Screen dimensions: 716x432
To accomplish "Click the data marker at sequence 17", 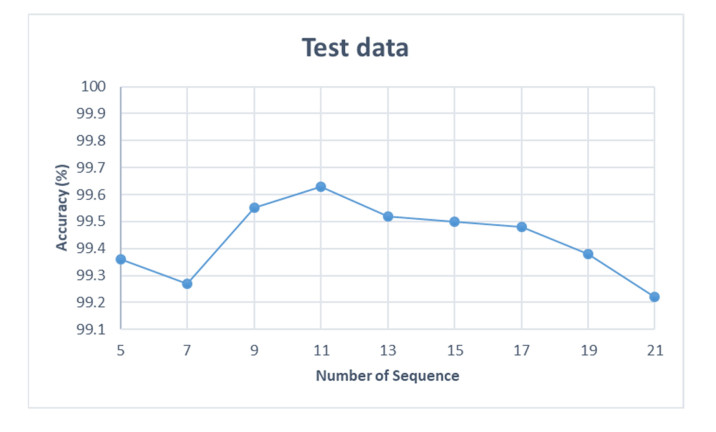I will tap(521, 227).
